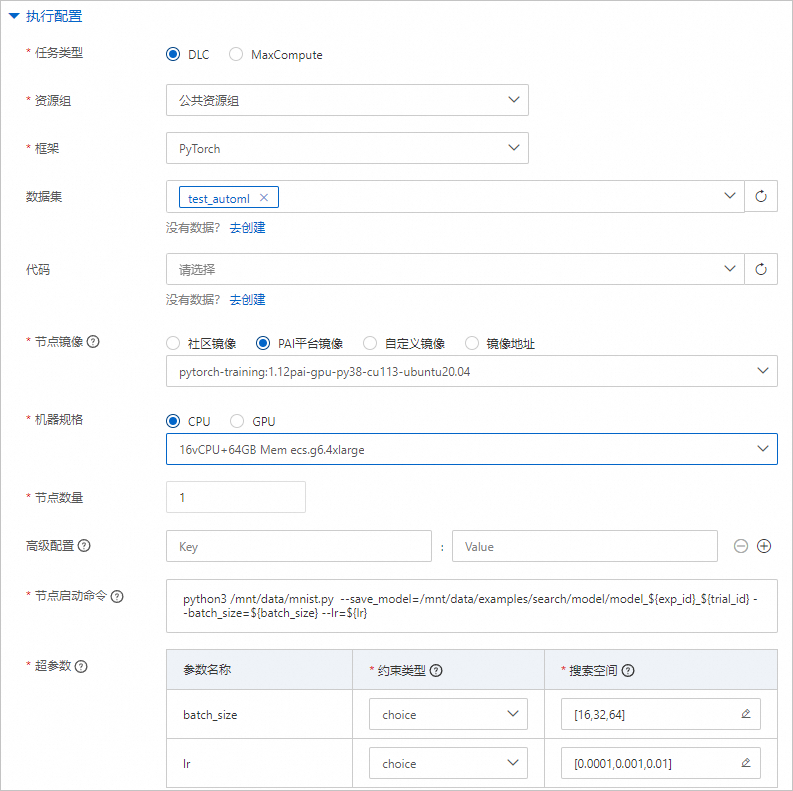Image resolution: width=793 pixels, height=791 pixels.
Task: Open the 代码 请选择 dropdown
Action: point(455,269)
